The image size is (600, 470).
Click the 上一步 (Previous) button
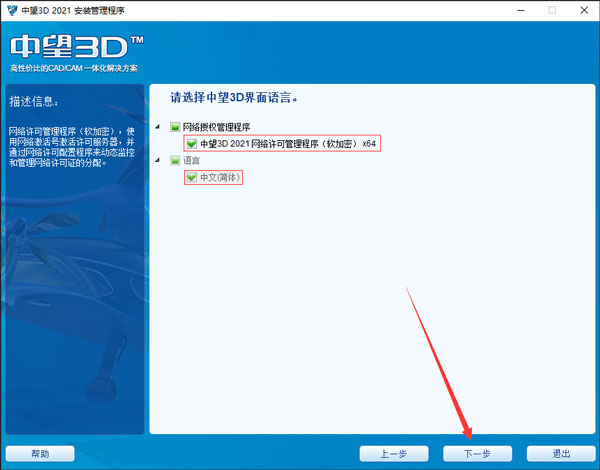click(394, 454)
